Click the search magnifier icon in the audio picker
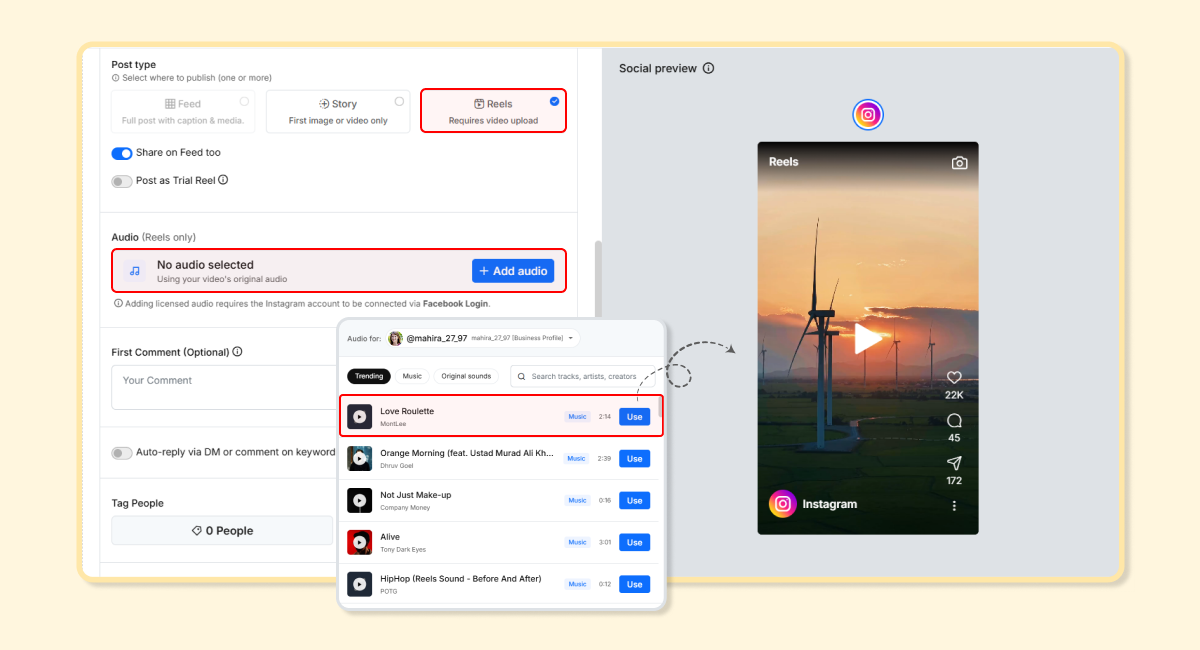This screenshot has height=650, width=1200. click(522, 376)
